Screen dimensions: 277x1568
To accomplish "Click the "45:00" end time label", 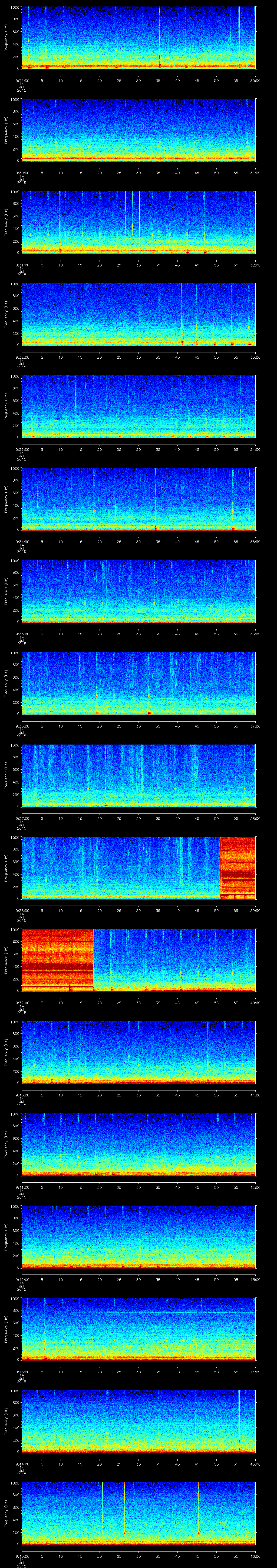I will 256,1464.
